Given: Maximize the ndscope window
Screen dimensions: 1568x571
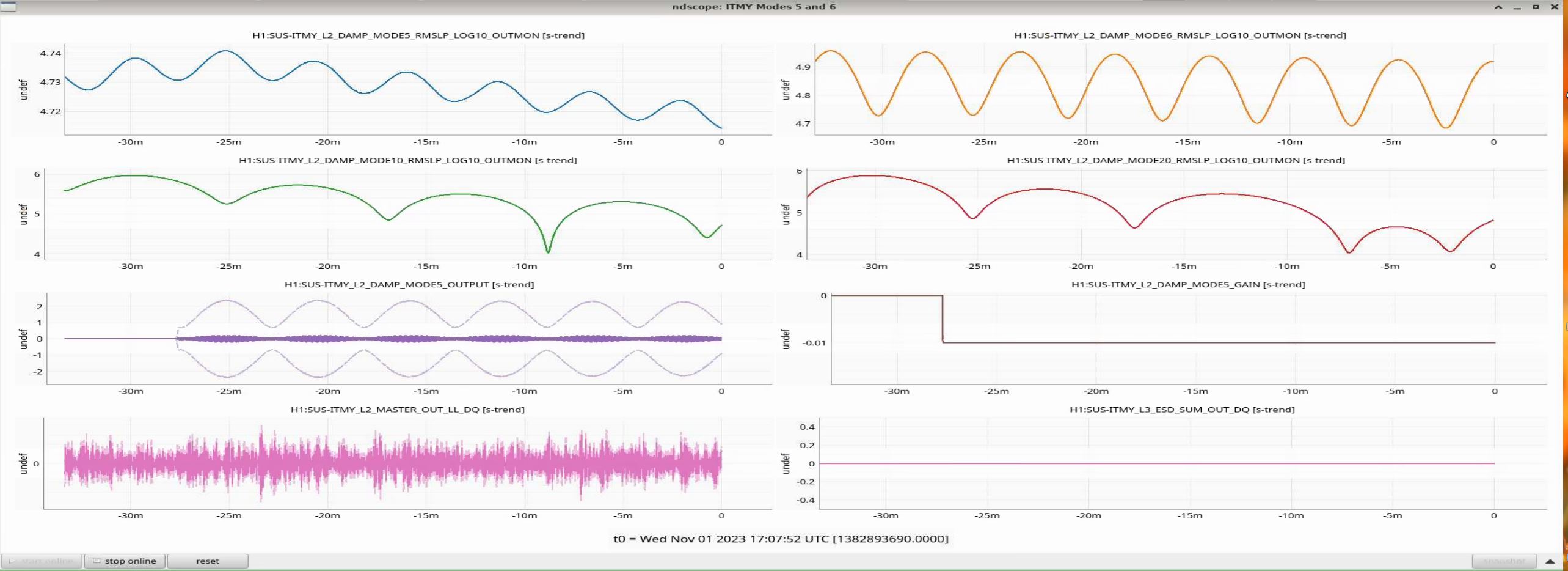Looking at the screenshot, I should coord(1536,7).
